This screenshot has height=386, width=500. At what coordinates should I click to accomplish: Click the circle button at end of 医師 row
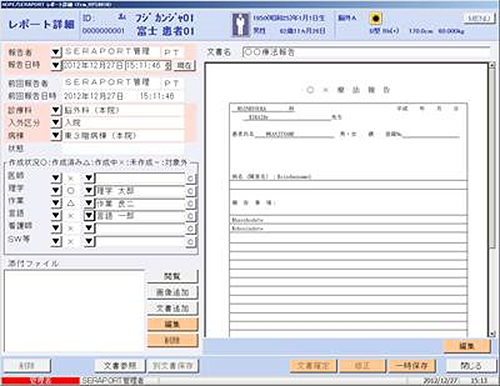pyautogui.click(x=190, y=178)
